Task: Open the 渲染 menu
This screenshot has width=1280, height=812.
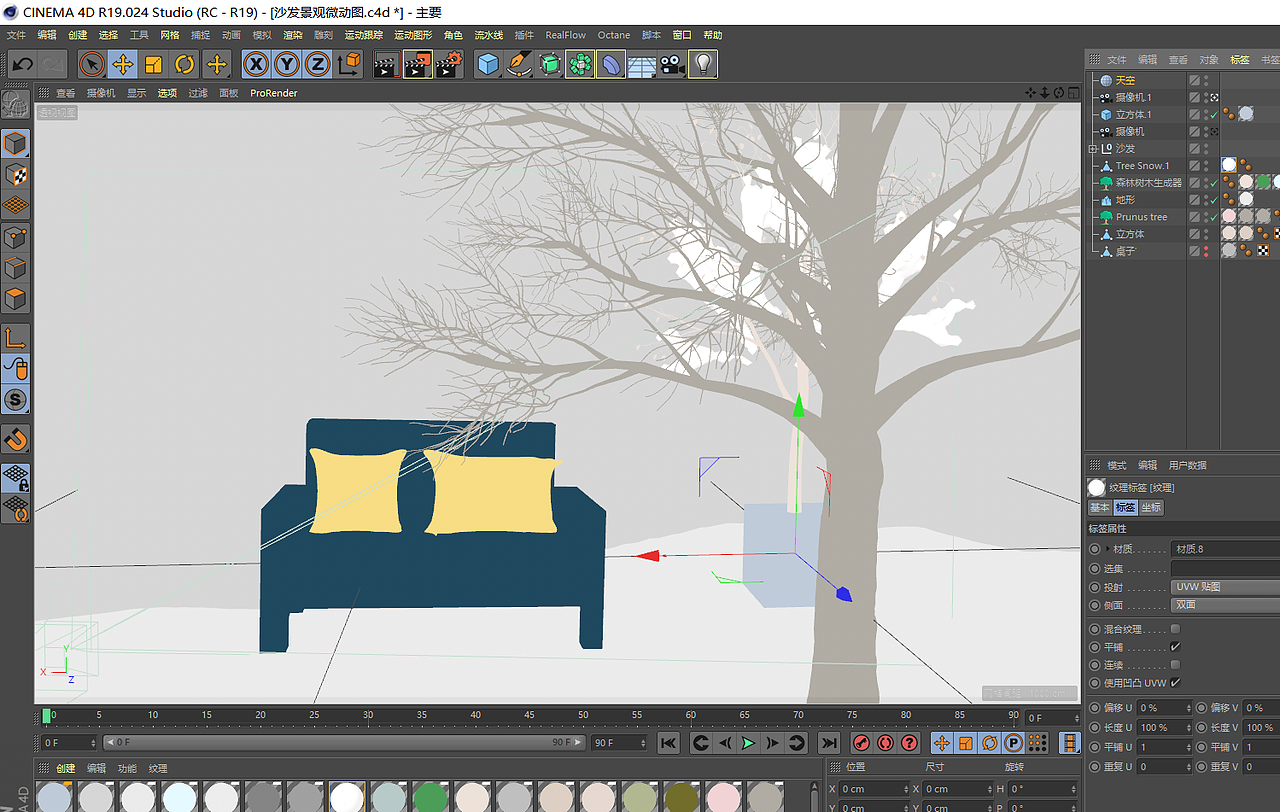Action: click(293, 35)
